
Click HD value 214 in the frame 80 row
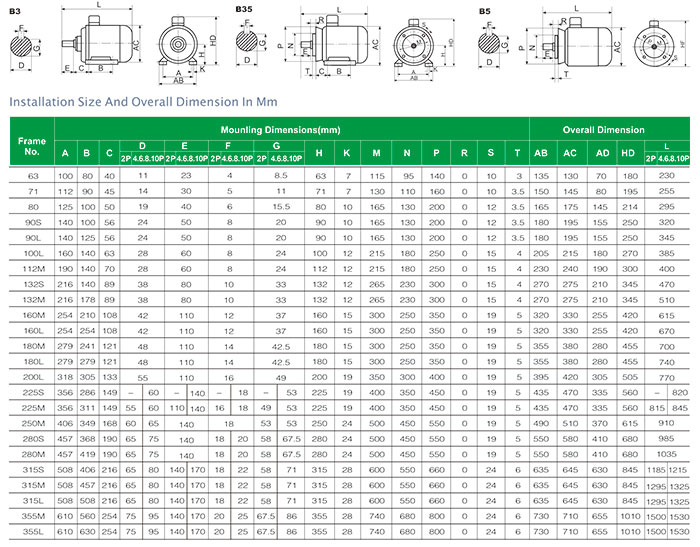(630, 207)
